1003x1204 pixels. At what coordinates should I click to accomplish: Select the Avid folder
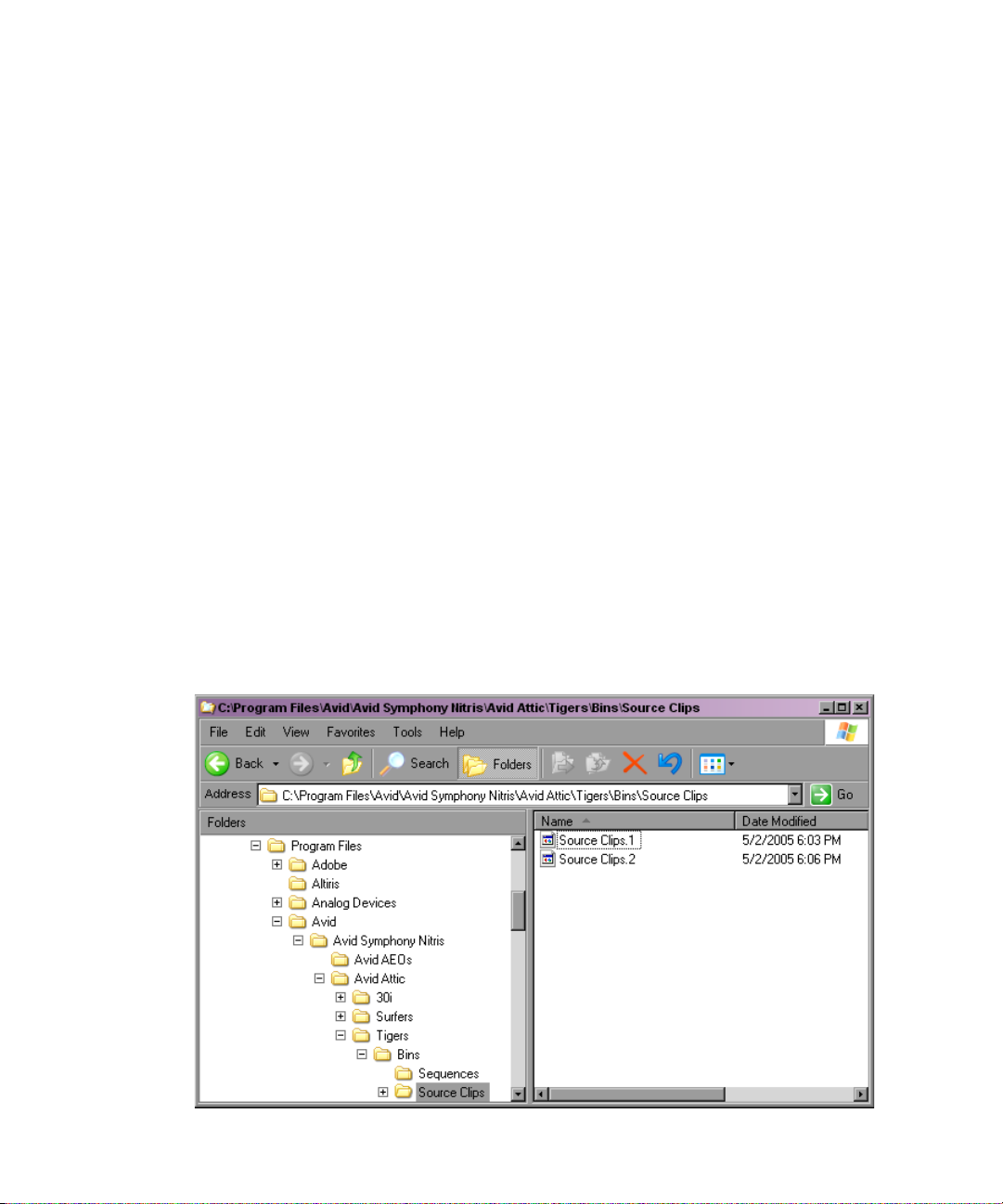tap(324, 922)
